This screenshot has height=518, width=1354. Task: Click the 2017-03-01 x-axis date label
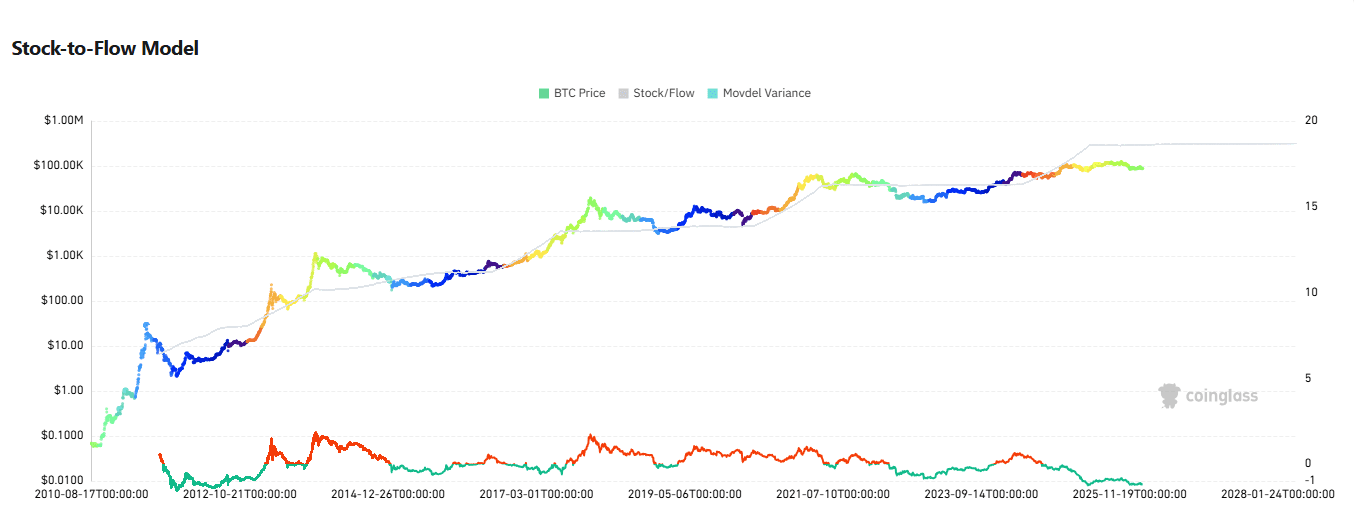(x=536, y=494)
